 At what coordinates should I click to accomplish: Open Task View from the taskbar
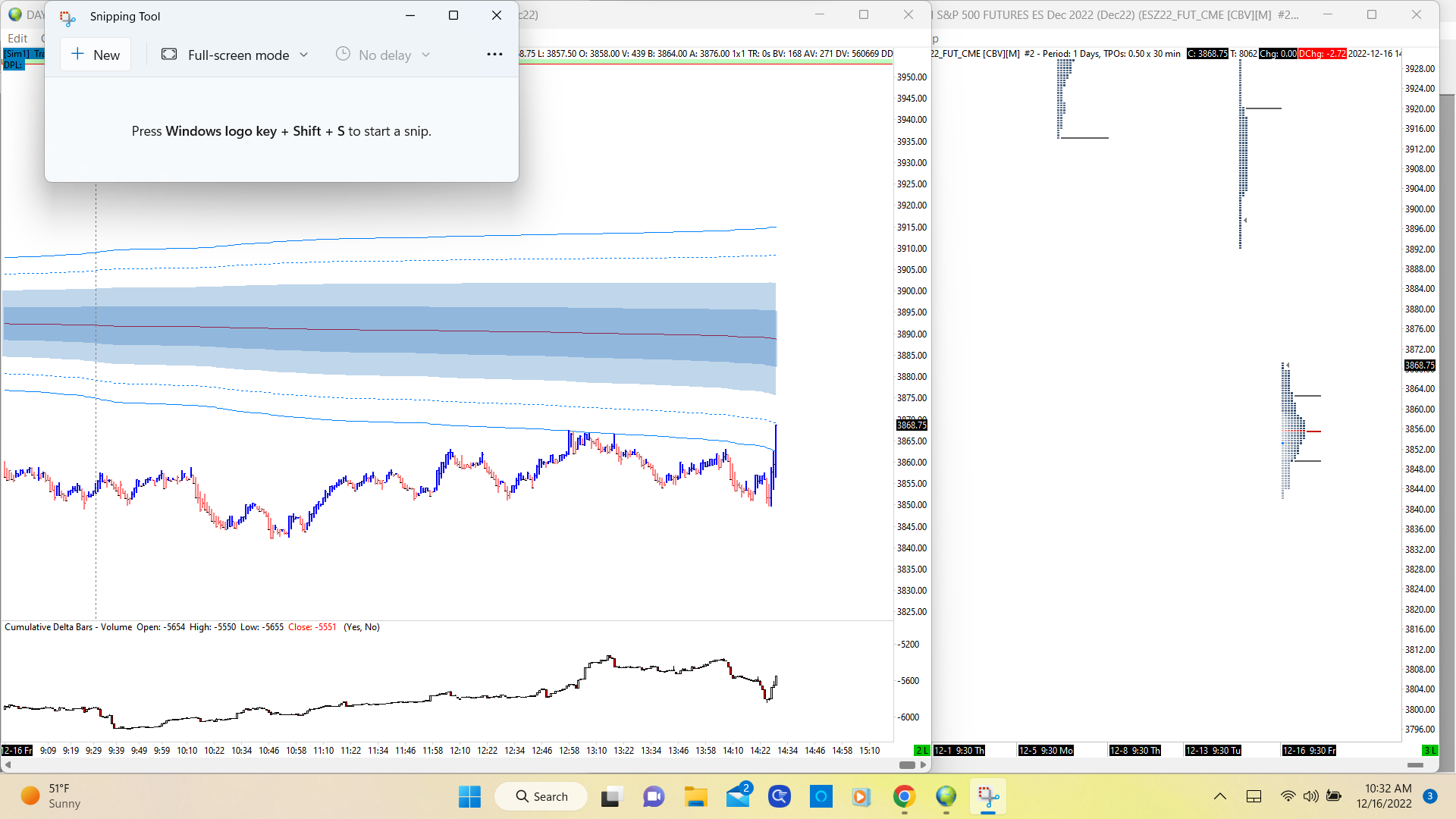point(611,796)
